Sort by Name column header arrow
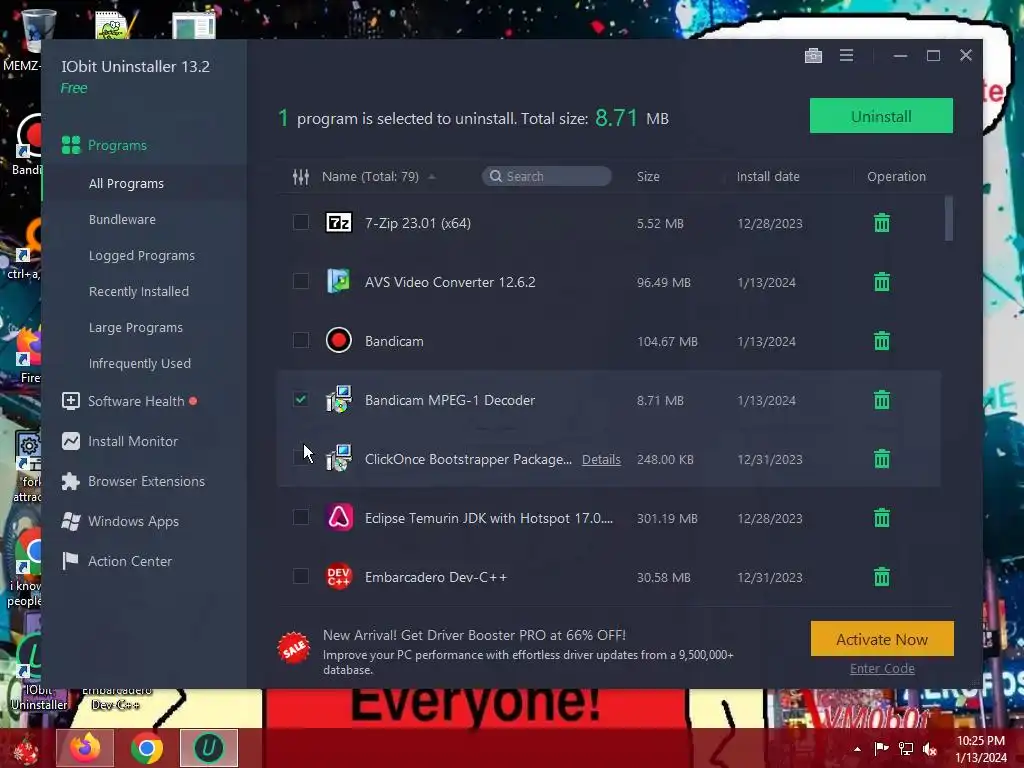 click(432, 177)
